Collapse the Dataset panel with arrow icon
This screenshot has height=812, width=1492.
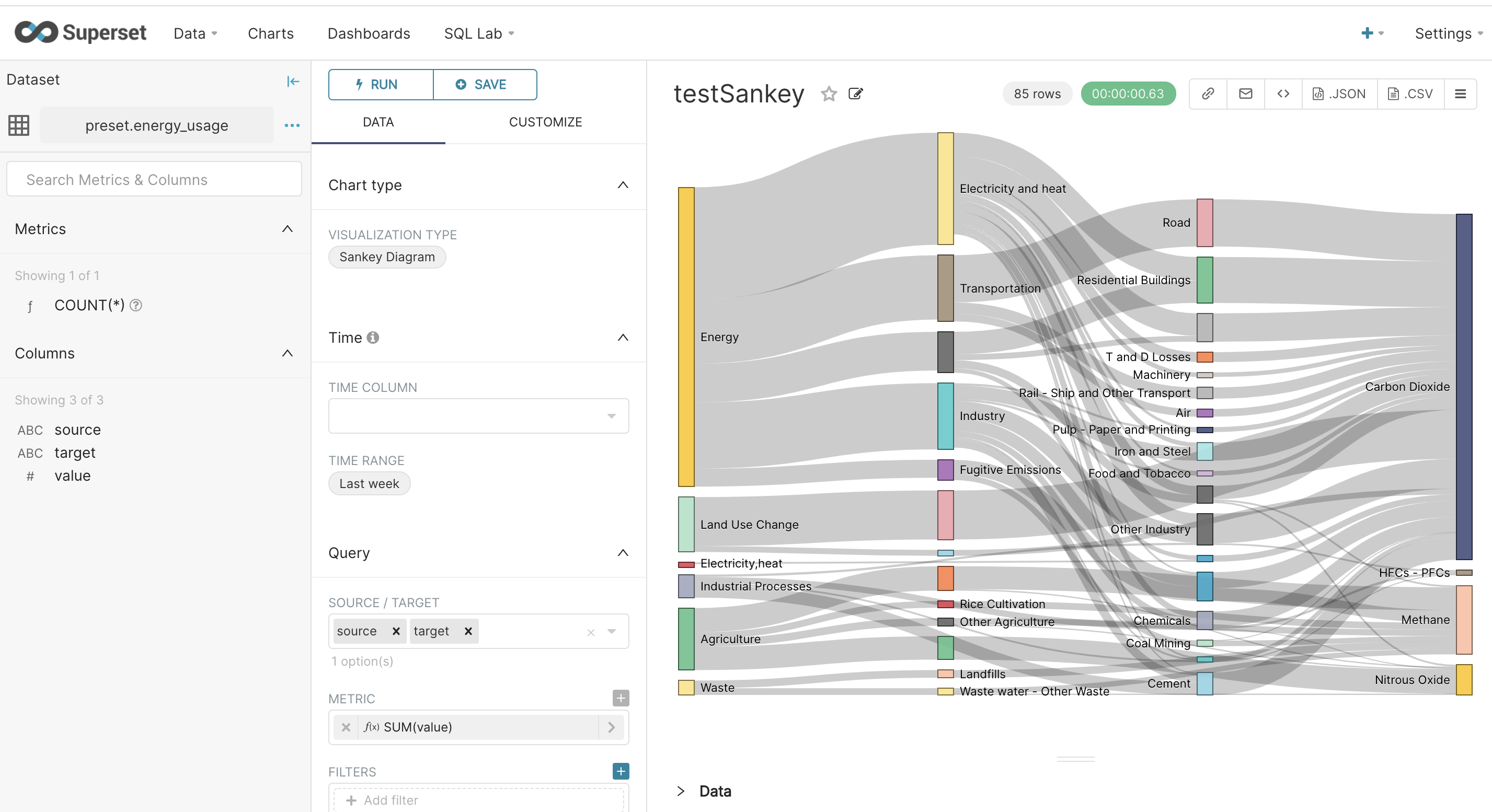293,81
